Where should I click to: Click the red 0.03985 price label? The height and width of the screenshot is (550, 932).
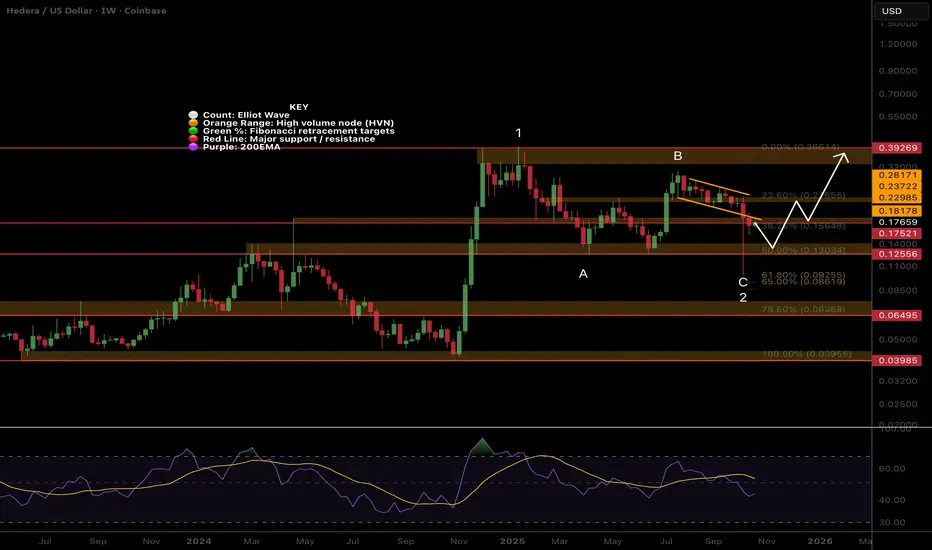click(898, 360)
